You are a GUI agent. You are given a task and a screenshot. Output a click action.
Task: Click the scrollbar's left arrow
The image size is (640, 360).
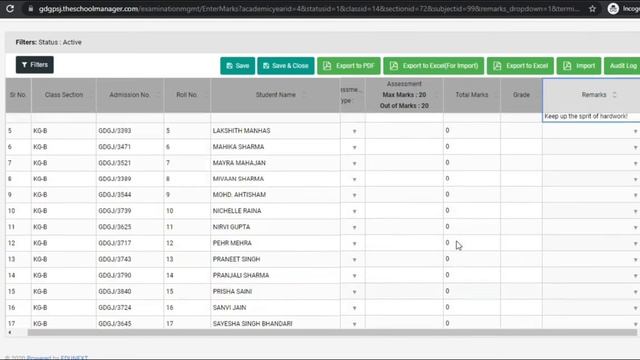coord(10,333)
